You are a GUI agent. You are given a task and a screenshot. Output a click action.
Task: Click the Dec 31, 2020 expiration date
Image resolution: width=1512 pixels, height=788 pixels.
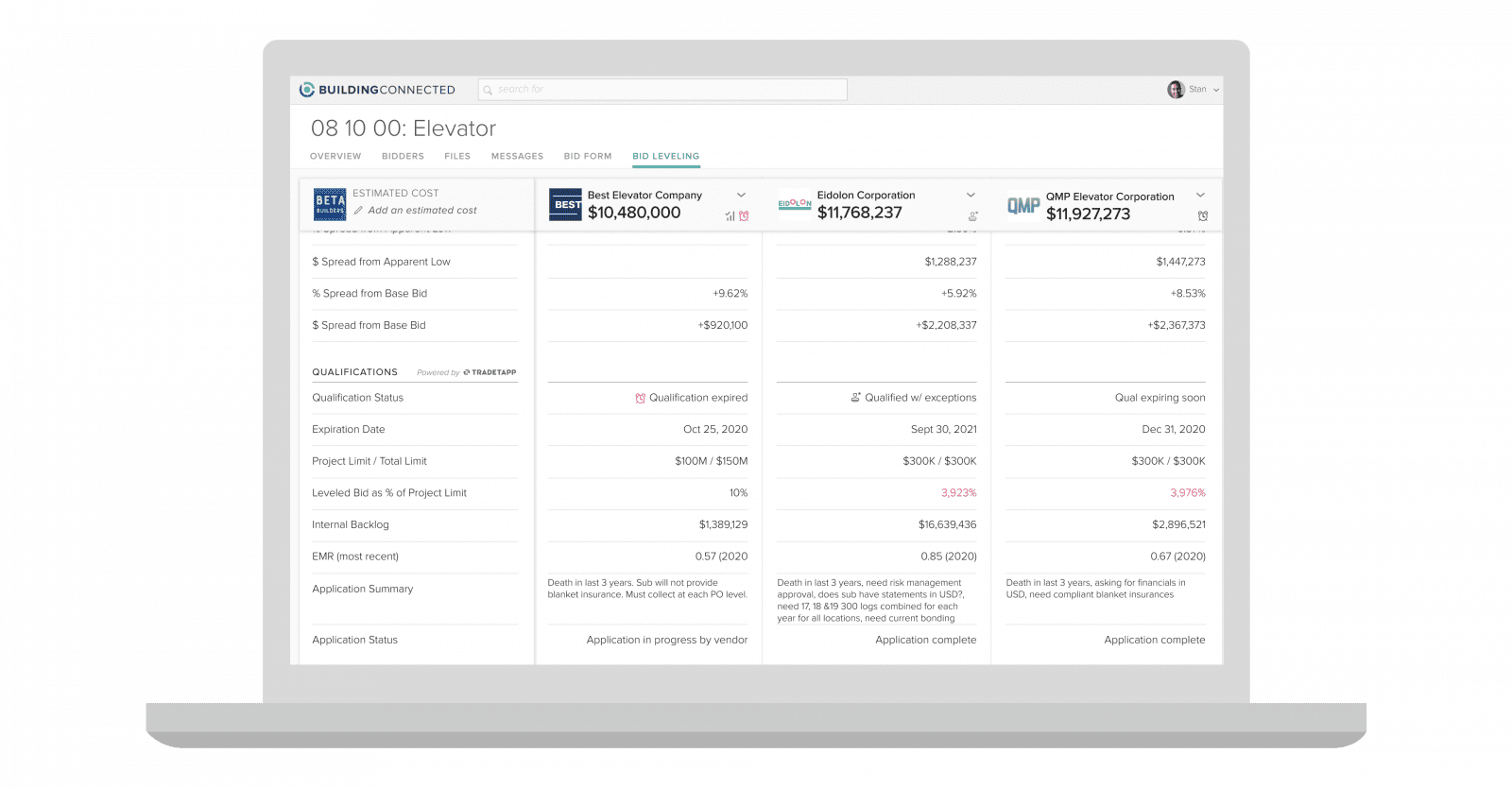pyautogui.click(x=1174, y=429)
